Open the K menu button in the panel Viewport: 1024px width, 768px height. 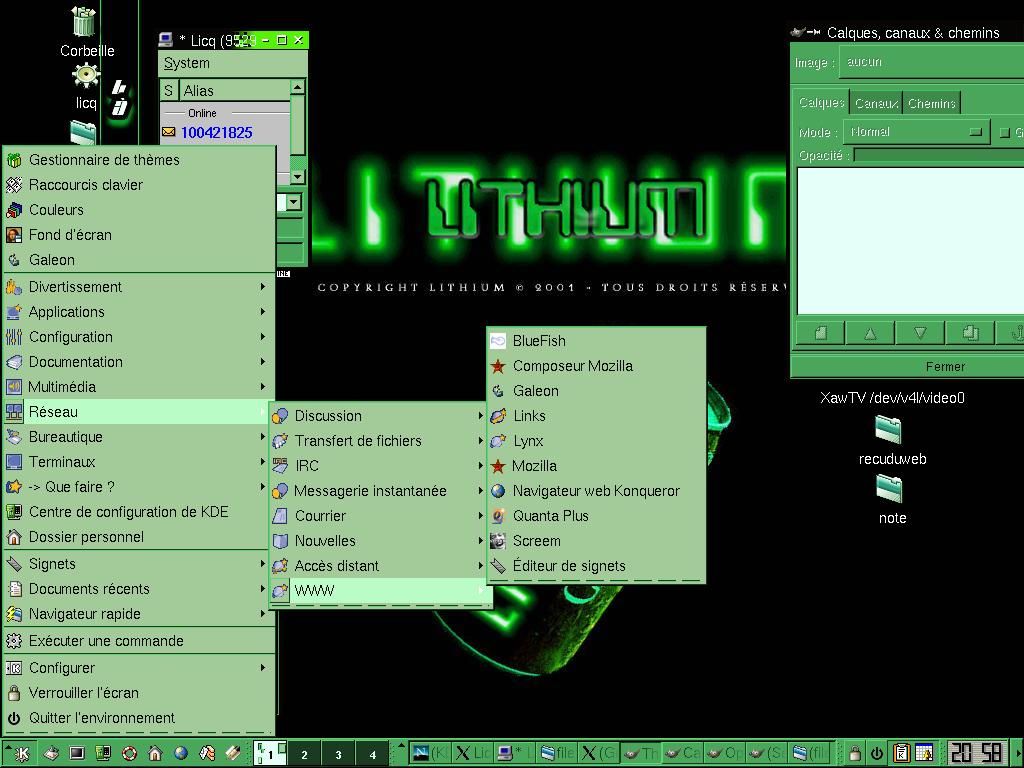22,754
